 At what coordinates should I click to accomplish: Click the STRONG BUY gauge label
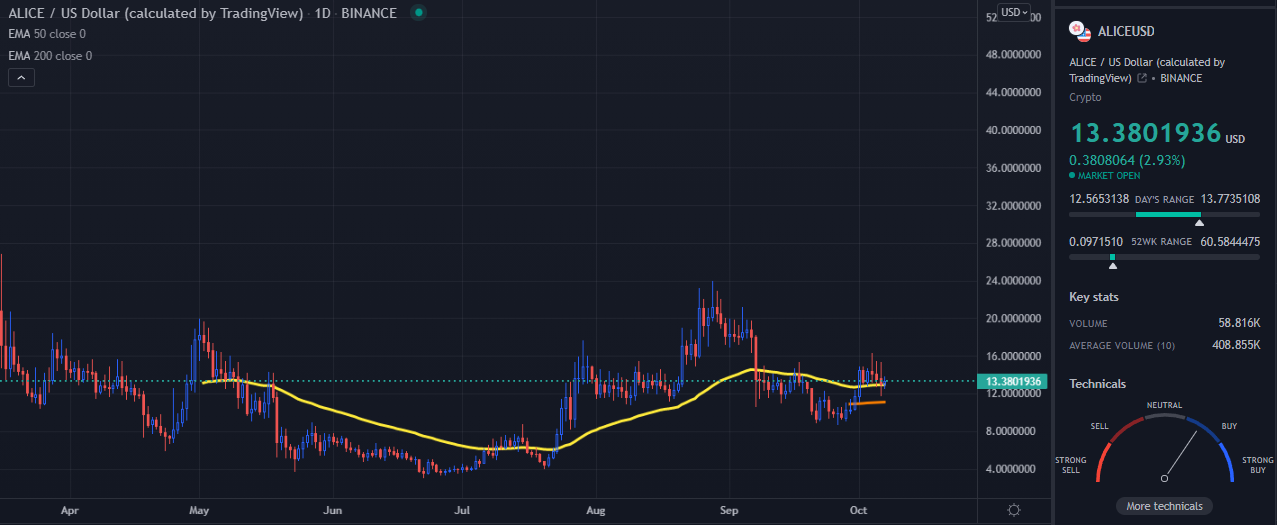point(1258,465)
